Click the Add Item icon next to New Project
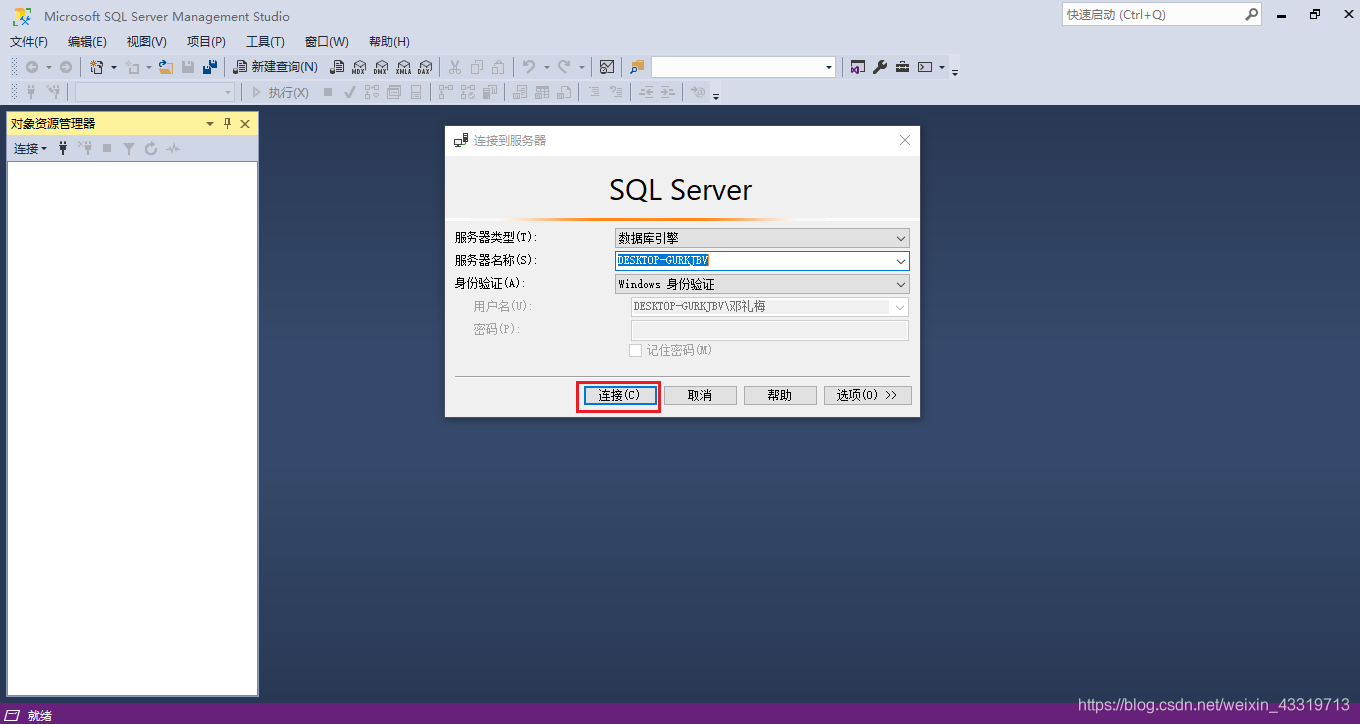 tap(131, 67)
